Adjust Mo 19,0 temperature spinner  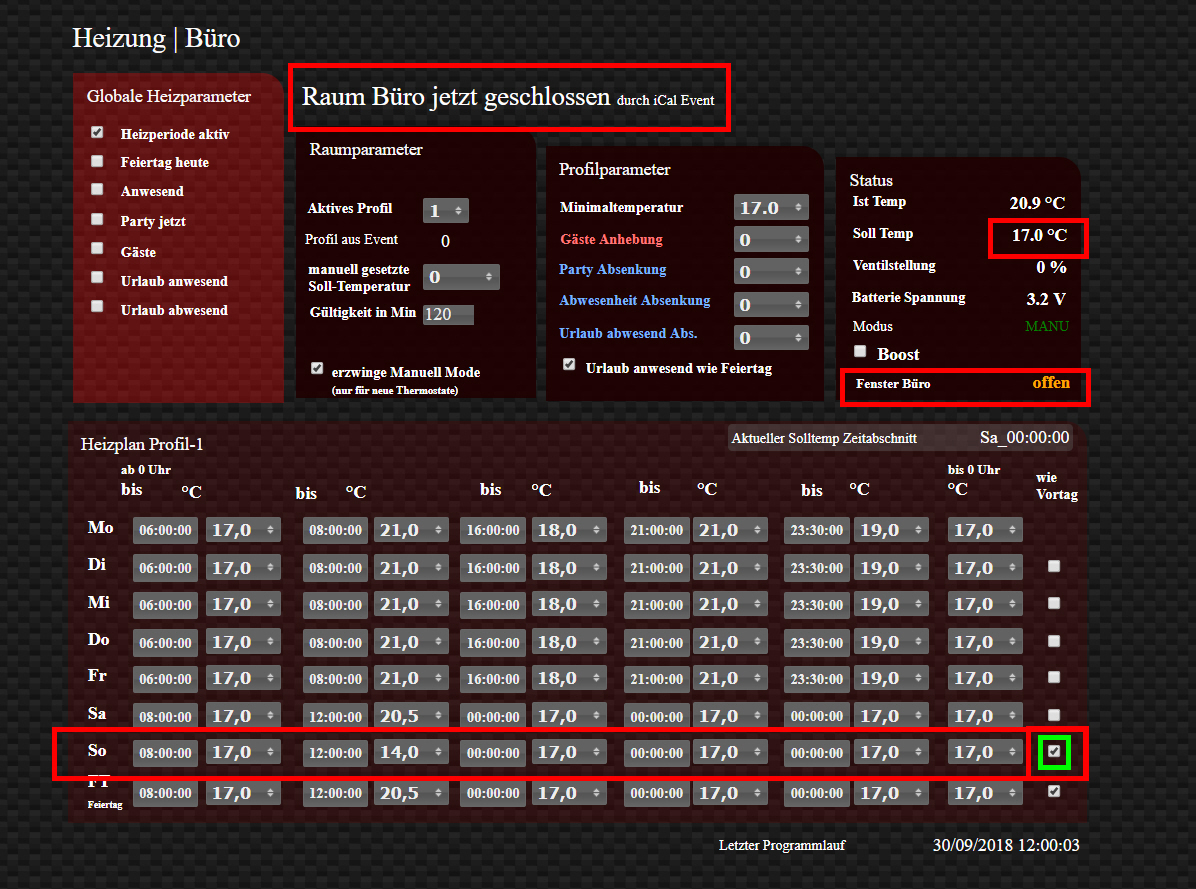(891, 530)
